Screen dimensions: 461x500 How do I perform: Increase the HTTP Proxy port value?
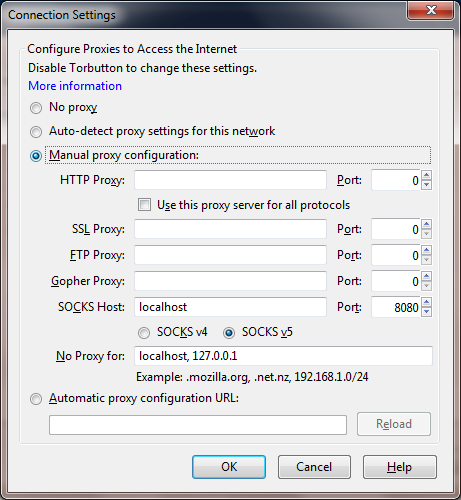tap(427, 175)
